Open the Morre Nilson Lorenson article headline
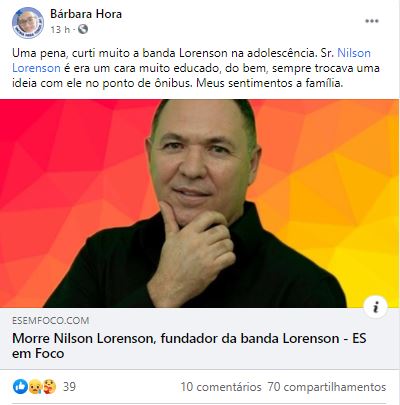Image resolution: width=400 pixels, height=405 pixels. (x=189, y=346)
